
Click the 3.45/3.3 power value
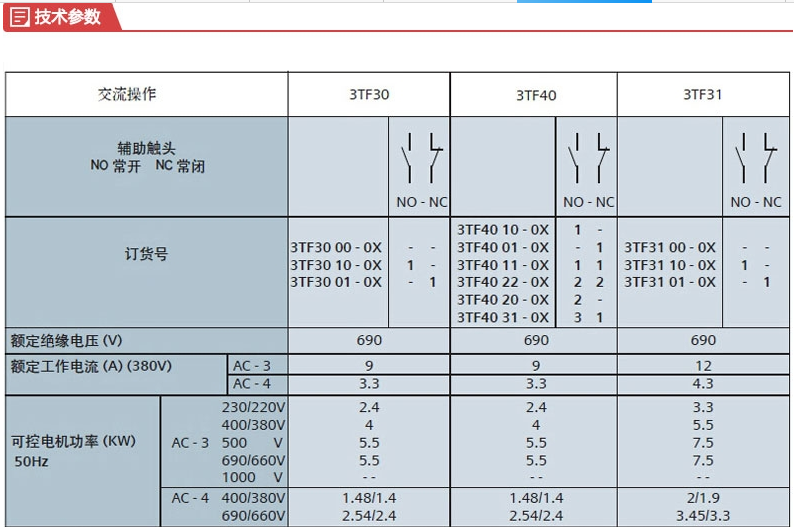click(703, 516)
